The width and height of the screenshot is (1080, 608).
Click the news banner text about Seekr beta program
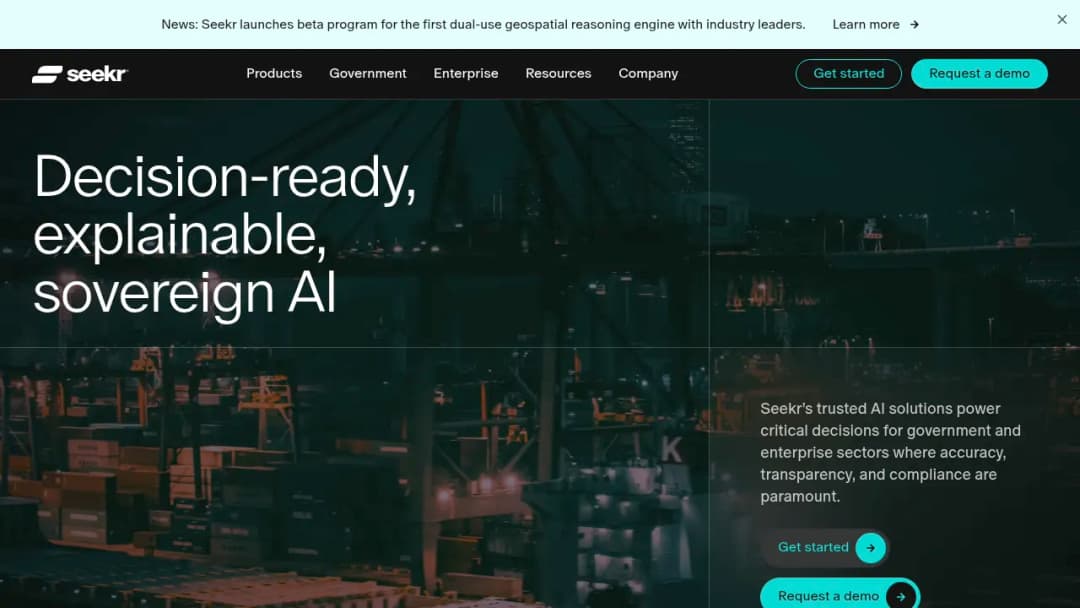point(483,25)
